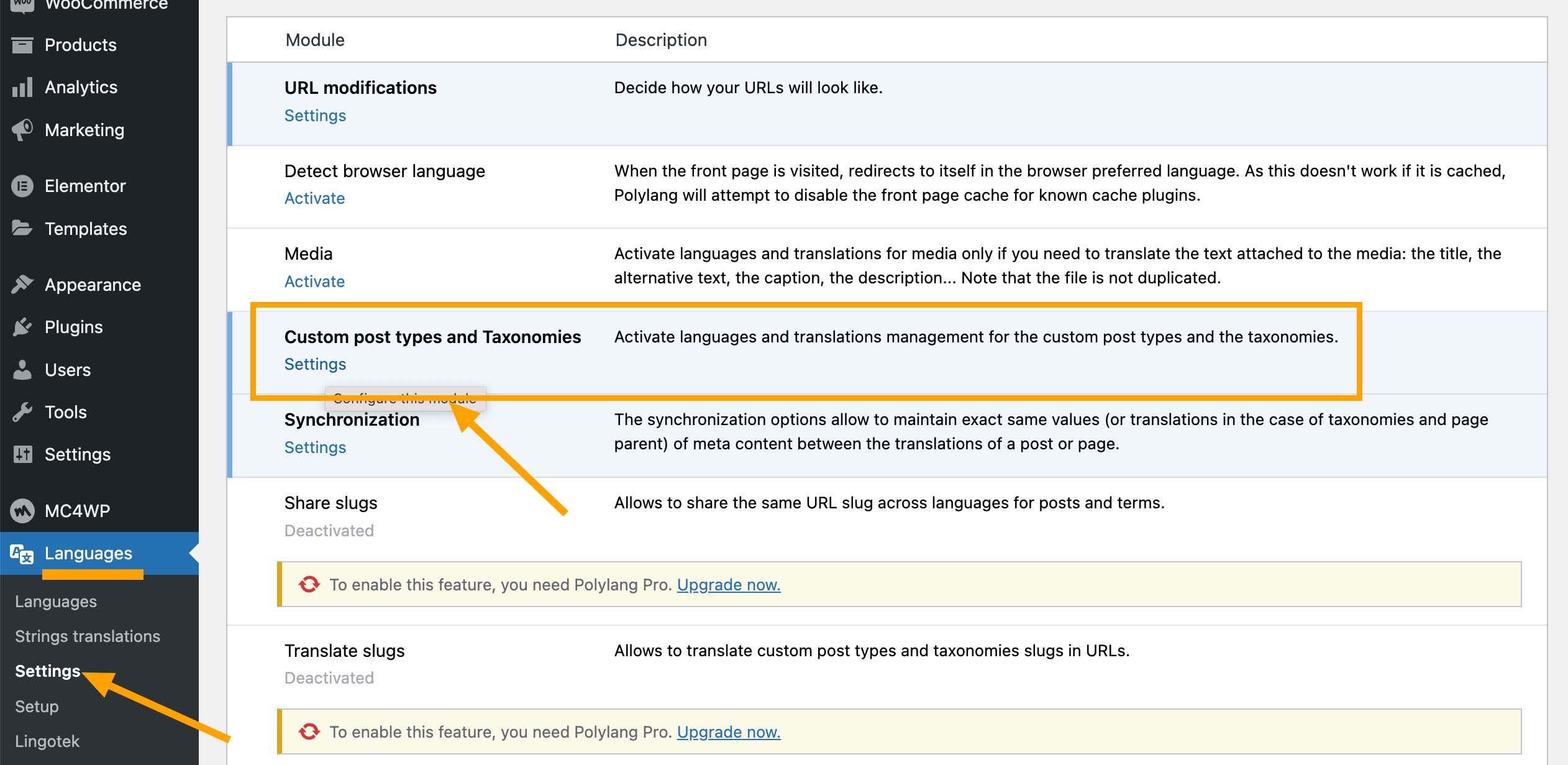Open the Strings translations submenu entry
1568x765 pixels.
[x=87, y=636]
